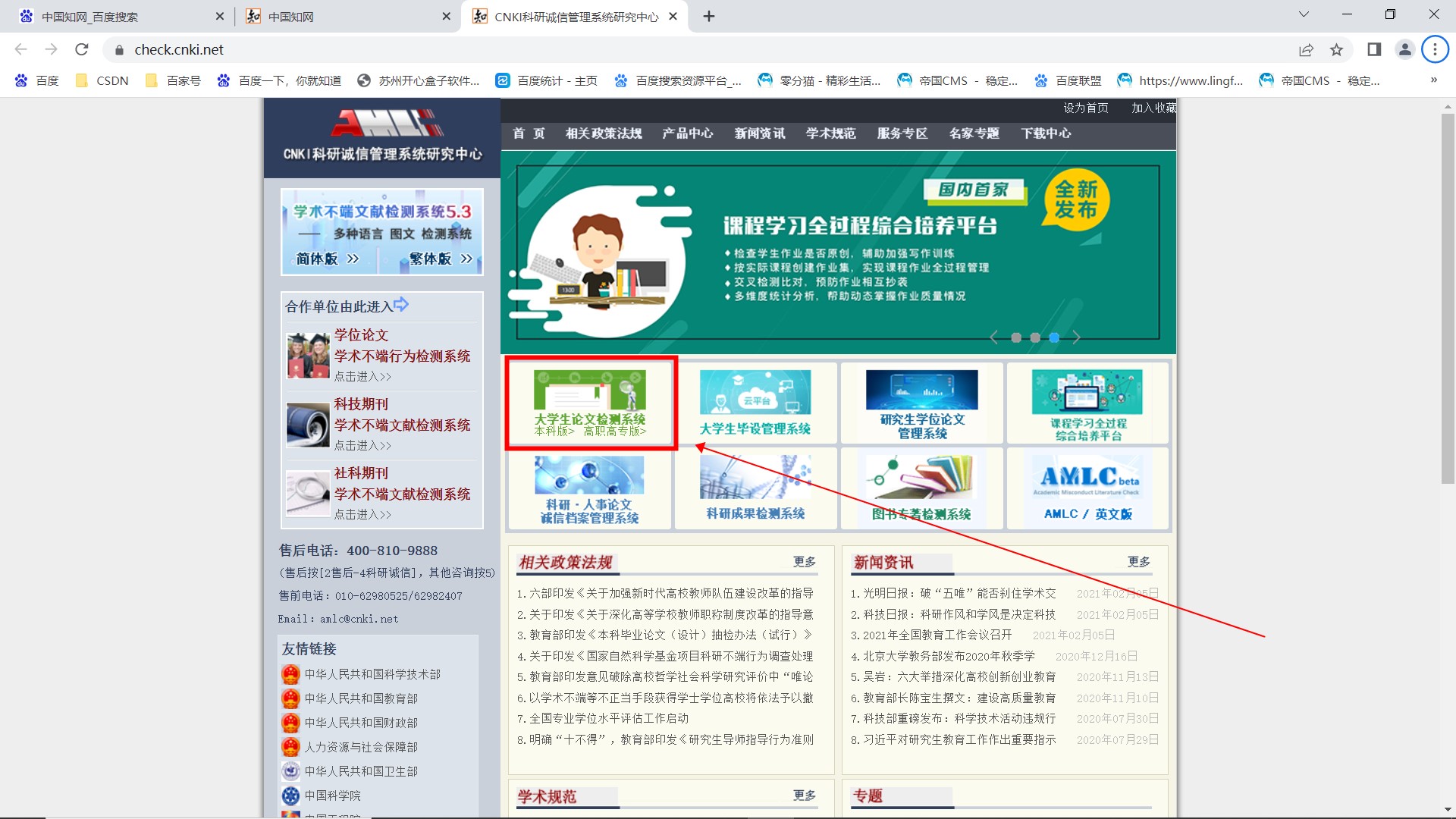Open the browser profile avatar icon
The height and width of the screenshot is (819, 1456).
click(1404, 49)
